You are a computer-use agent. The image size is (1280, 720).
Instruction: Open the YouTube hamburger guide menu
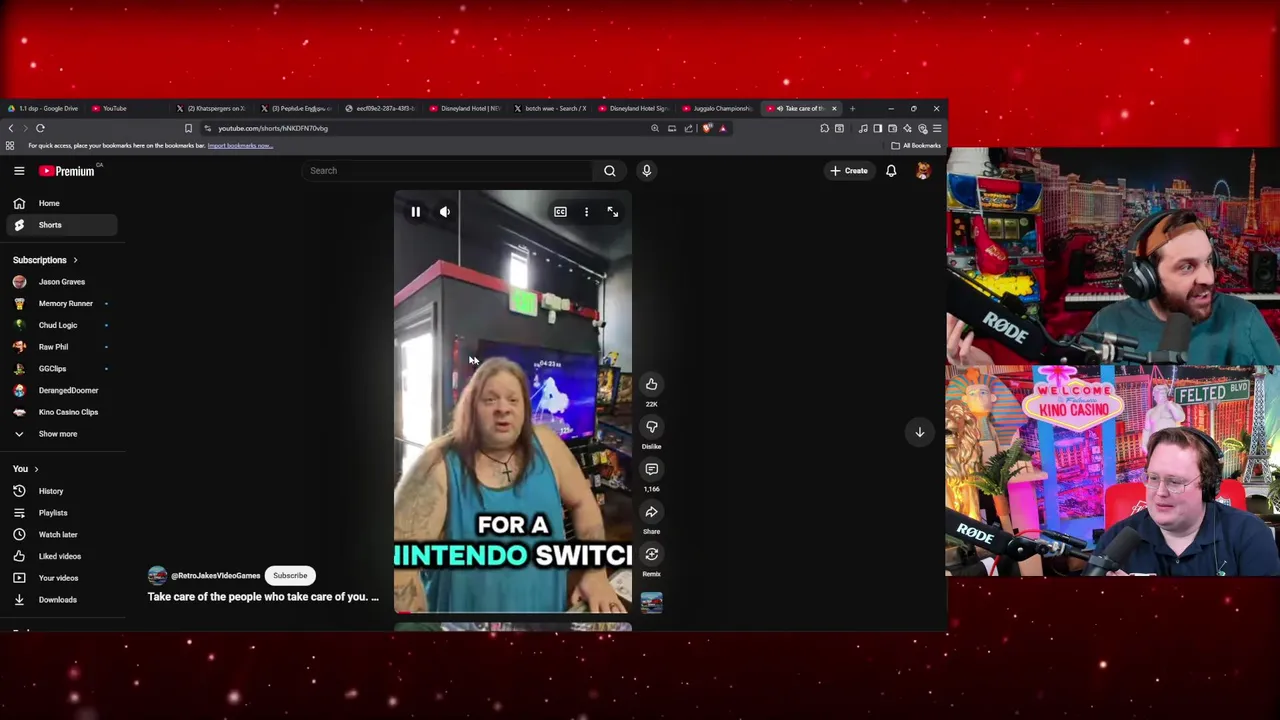tap(19, 171)
